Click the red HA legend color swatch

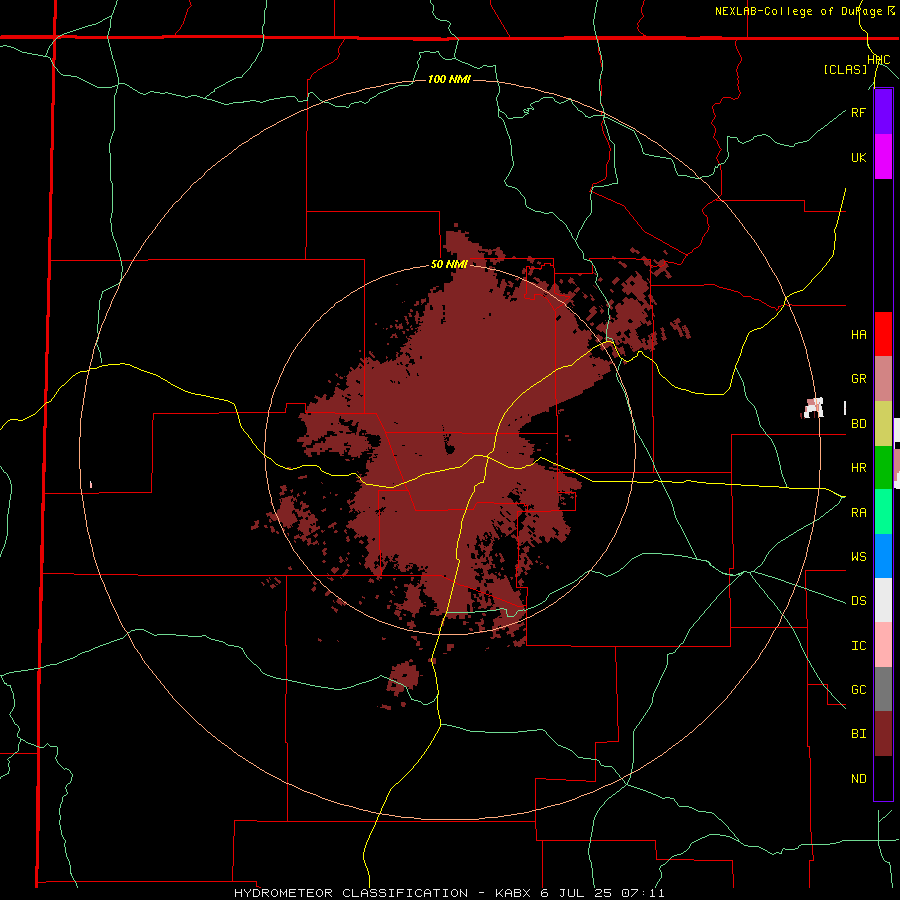pos(883,334)
